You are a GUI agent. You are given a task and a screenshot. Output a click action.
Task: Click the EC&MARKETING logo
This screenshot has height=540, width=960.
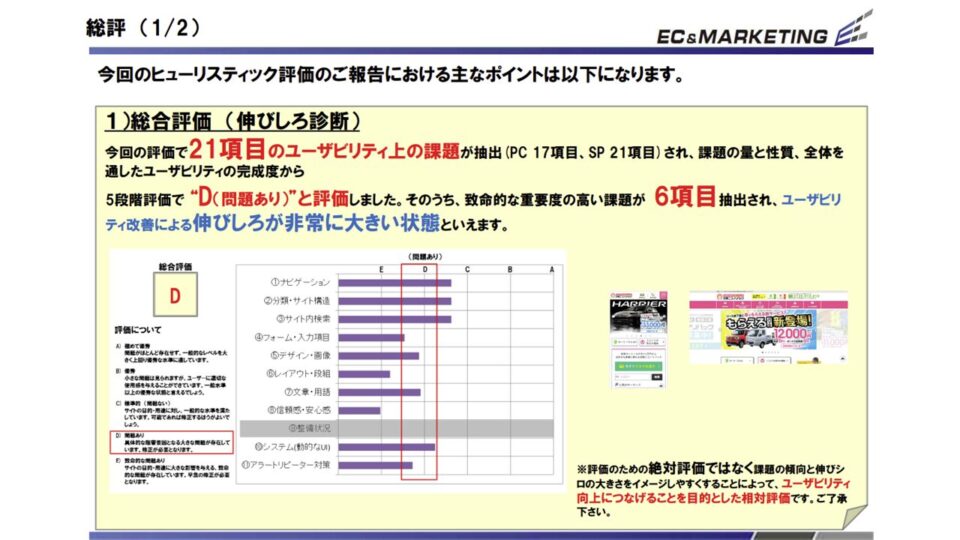pyautogui.click(x=764, y=29)
